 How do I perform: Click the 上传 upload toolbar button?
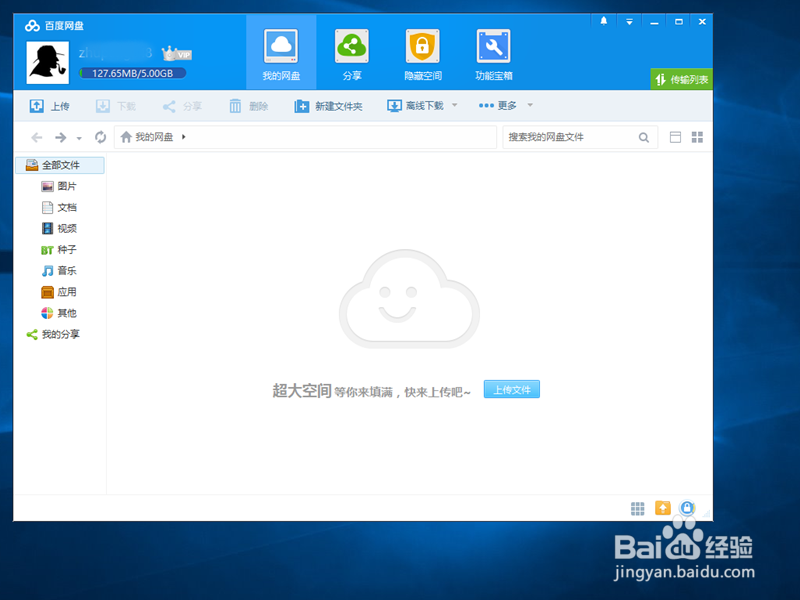49,106
